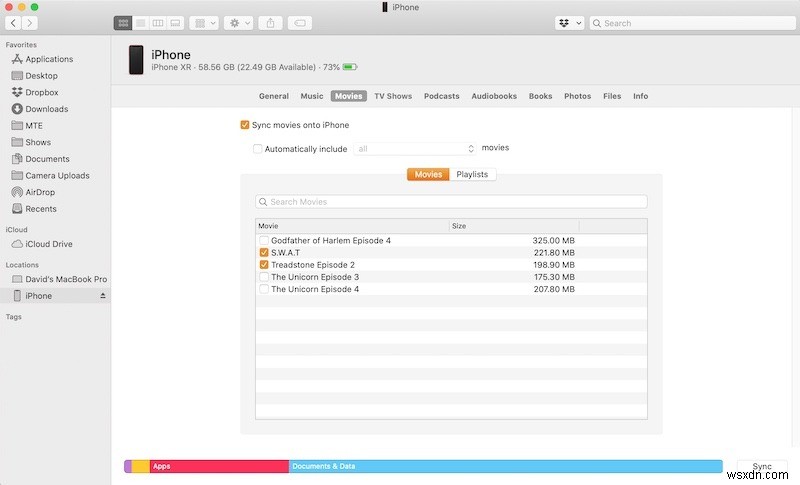Open Camera Uploads in the sidebar
The width and height of the screenshot is (800, 485).
[57, 175]
